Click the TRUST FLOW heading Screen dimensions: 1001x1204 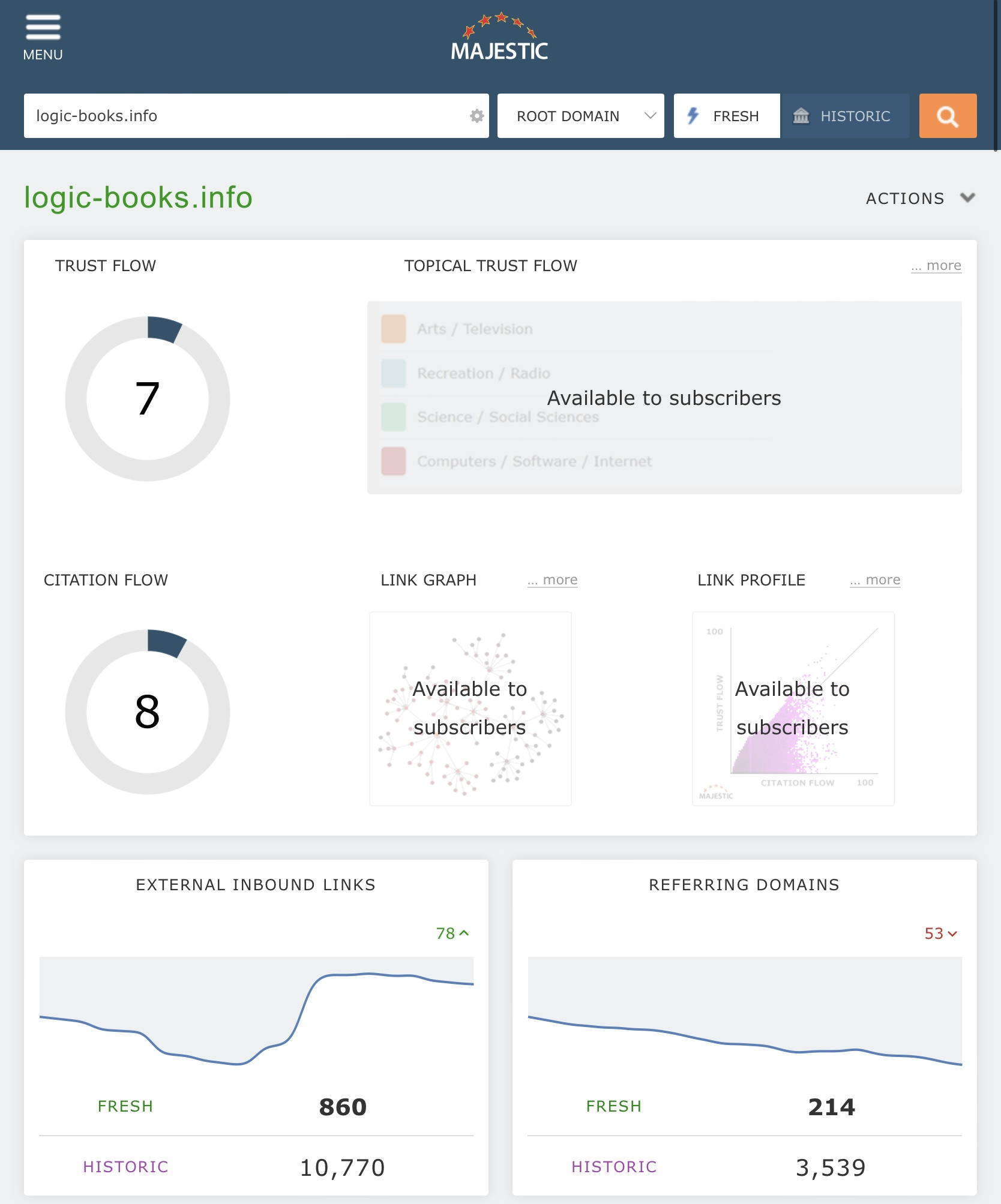pyautogui.click(x=106, y=266)
